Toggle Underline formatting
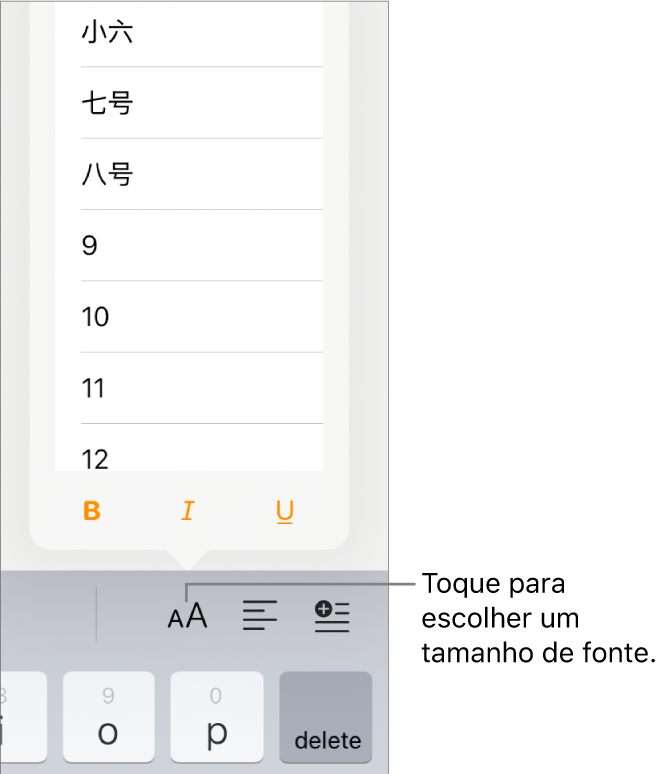 [285, 511]
